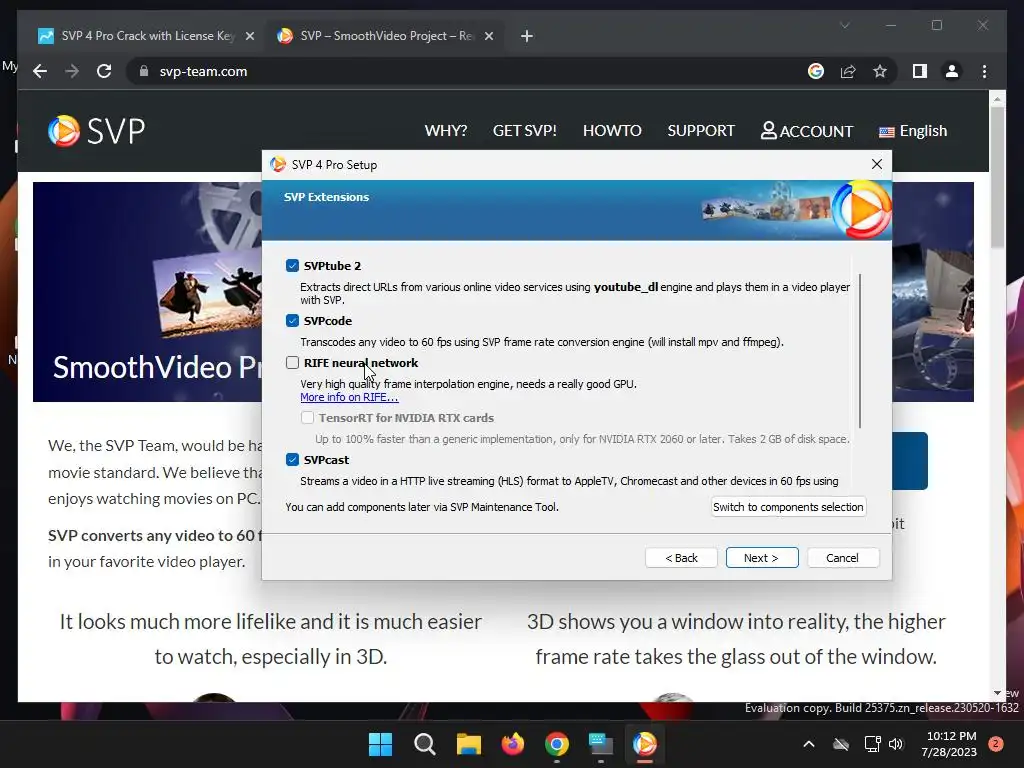Click the browser page vertical scrollbar

click(997, 176)
